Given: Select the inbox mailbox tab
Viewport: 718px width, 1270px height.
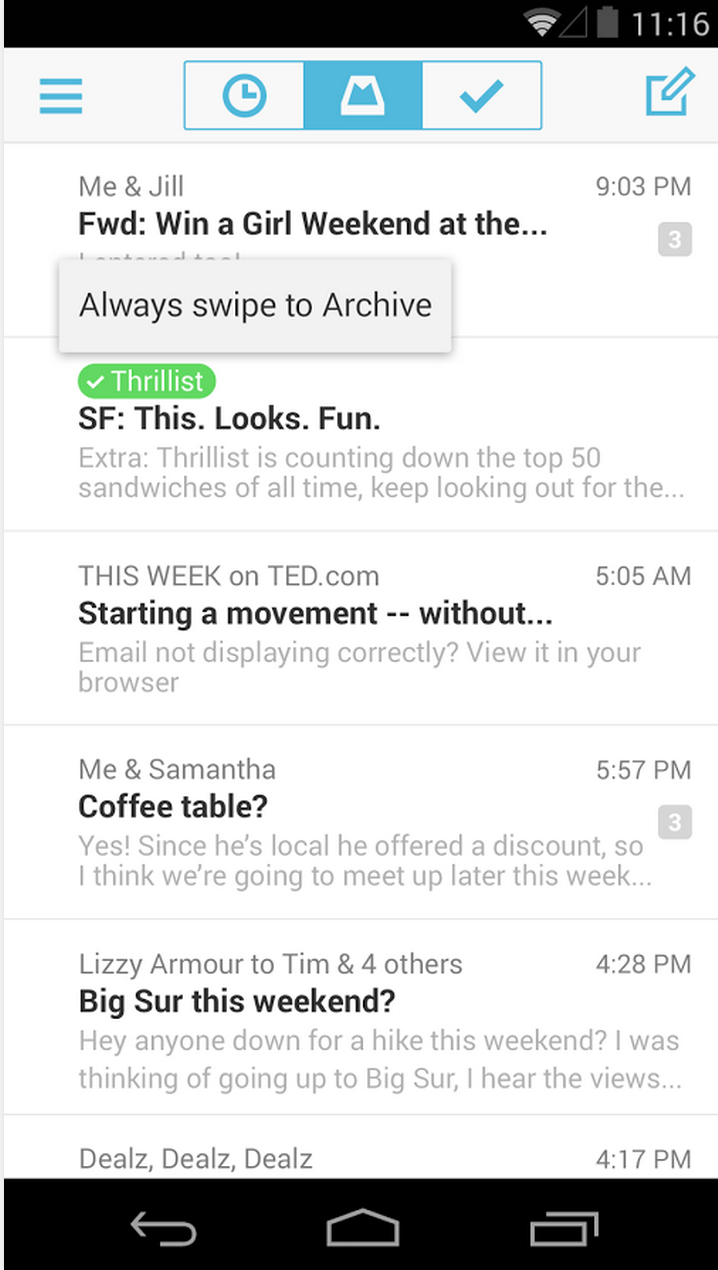Looking at the screenshot, I should 363,96.
